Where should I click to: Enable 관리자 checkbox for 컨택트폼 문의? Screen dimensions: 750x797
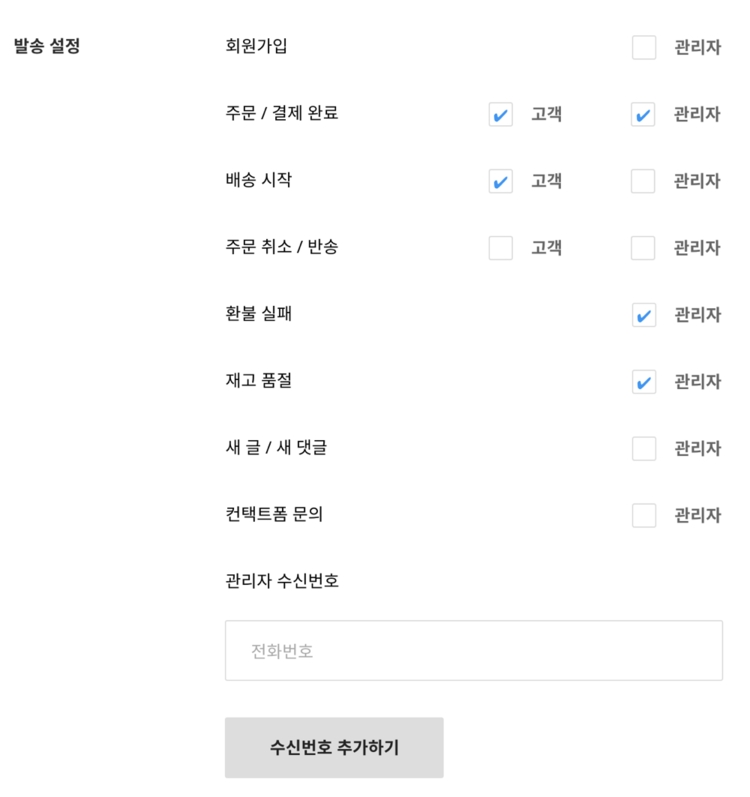click(644, 515)
